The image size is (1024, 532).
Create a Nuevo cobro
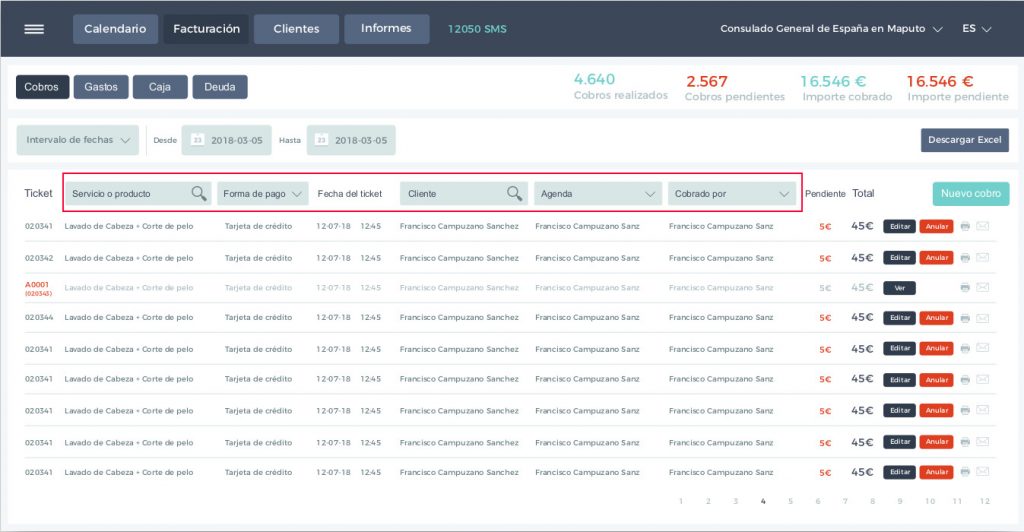click(x=970, y=193)
